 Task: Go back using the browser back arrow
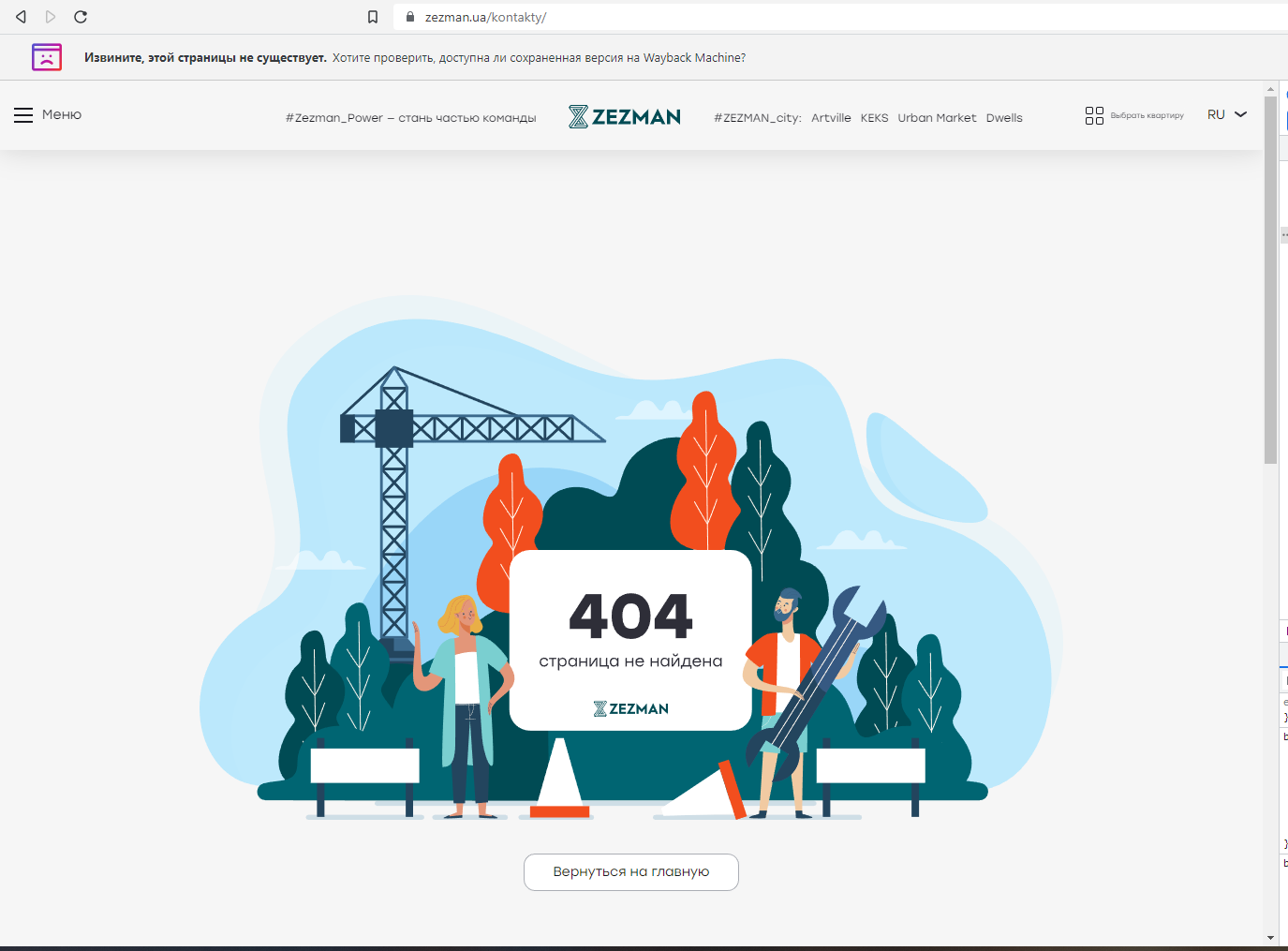21,17
